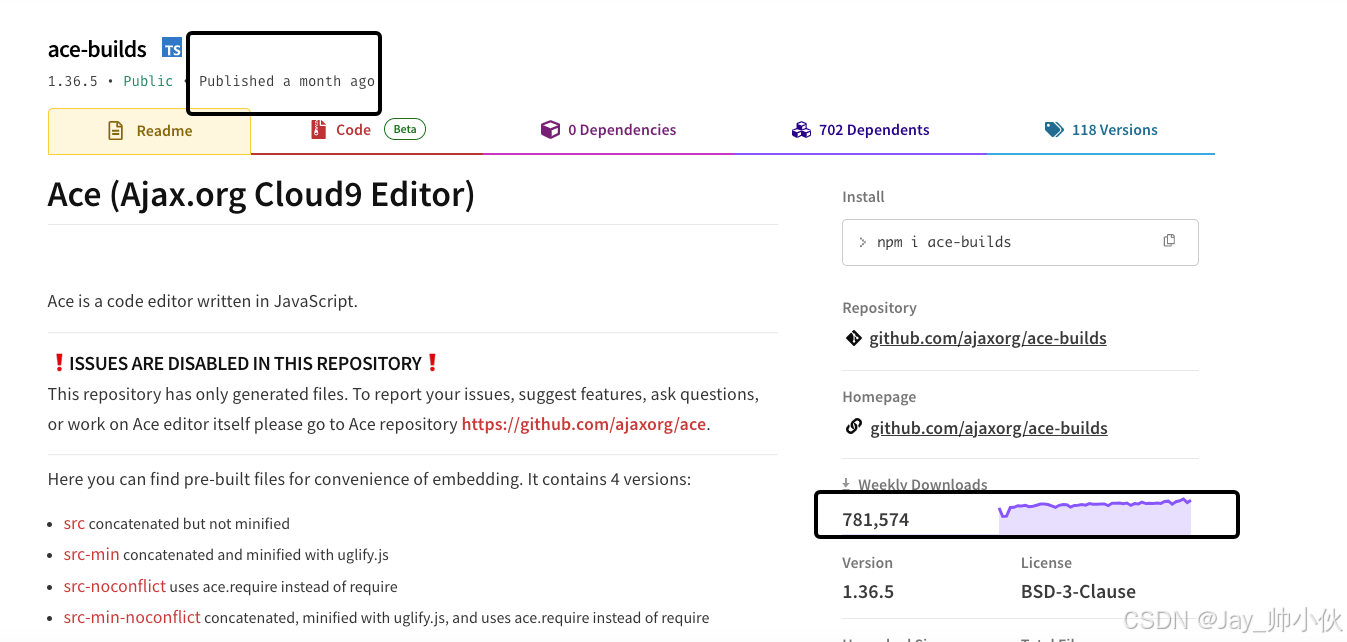This screenshot has height=642, width=1347.
Task: Click the Weekly Downloads arrow icon
Action: pos(848,484)
